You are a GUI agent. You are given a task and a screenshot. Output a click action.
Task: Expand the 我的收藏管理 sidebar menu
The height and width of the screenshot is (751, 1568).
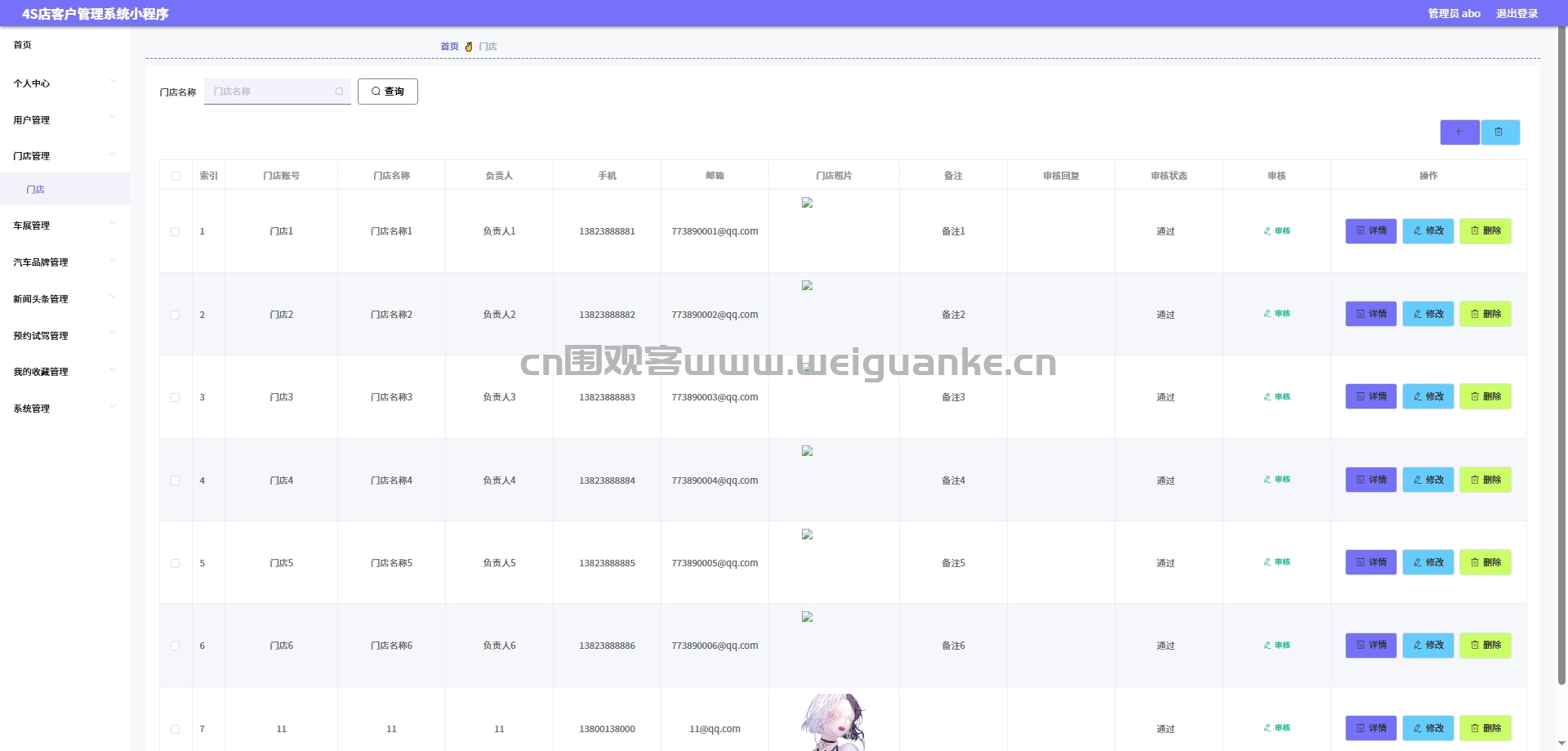(x=65, y=372)
